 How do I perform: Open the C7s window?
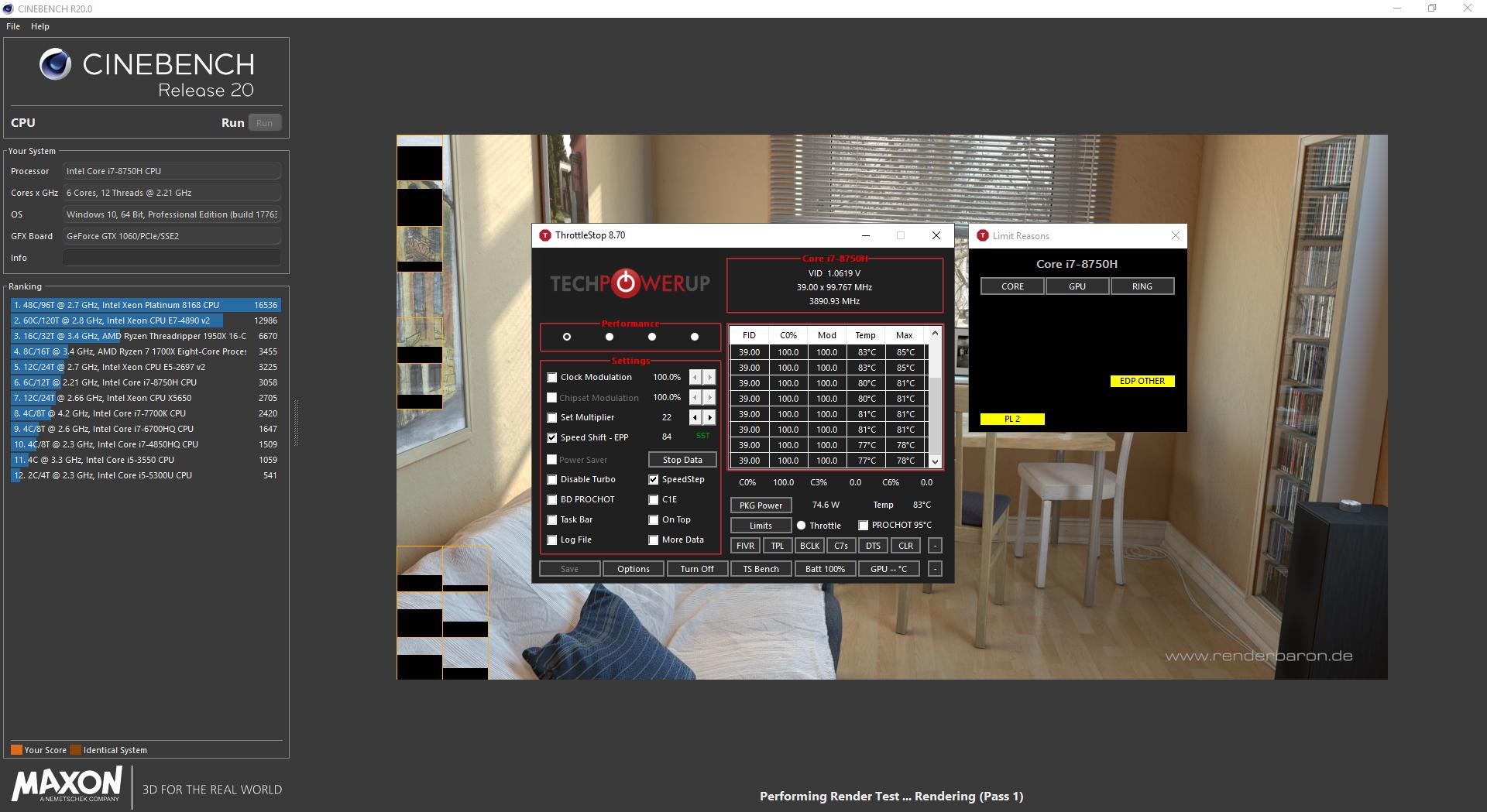[x=841, y=546]
